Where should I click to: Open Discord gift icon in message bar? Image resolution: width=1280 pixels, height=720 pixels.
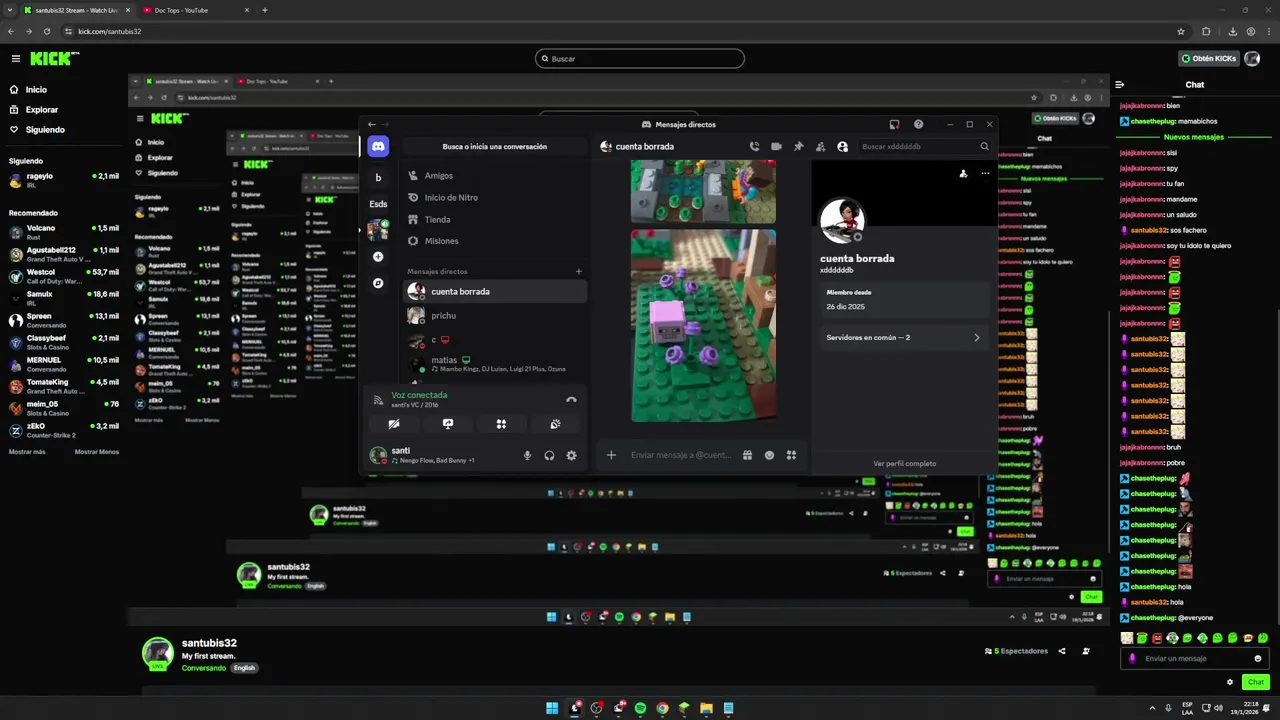tap(747, 455)
